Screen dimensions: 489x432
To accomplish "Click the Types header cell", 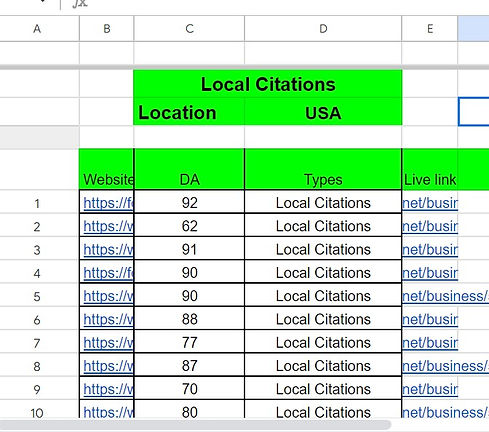I will point(323,169).
